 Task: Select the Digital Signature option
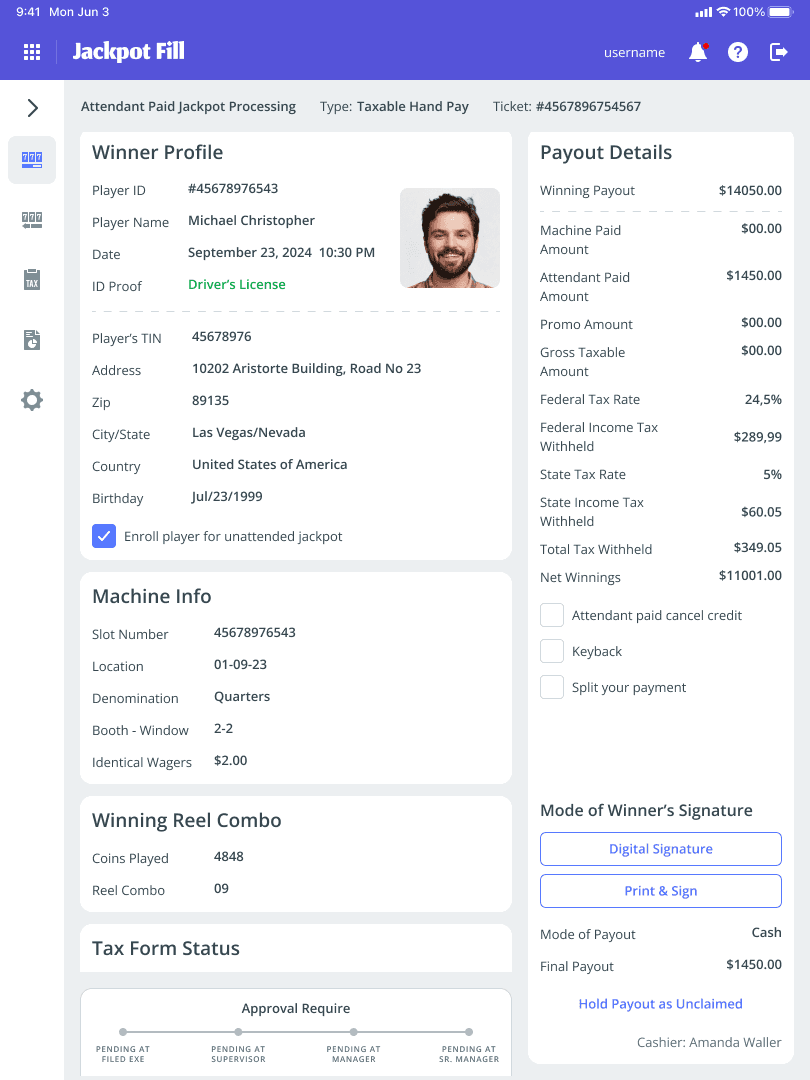660,848
